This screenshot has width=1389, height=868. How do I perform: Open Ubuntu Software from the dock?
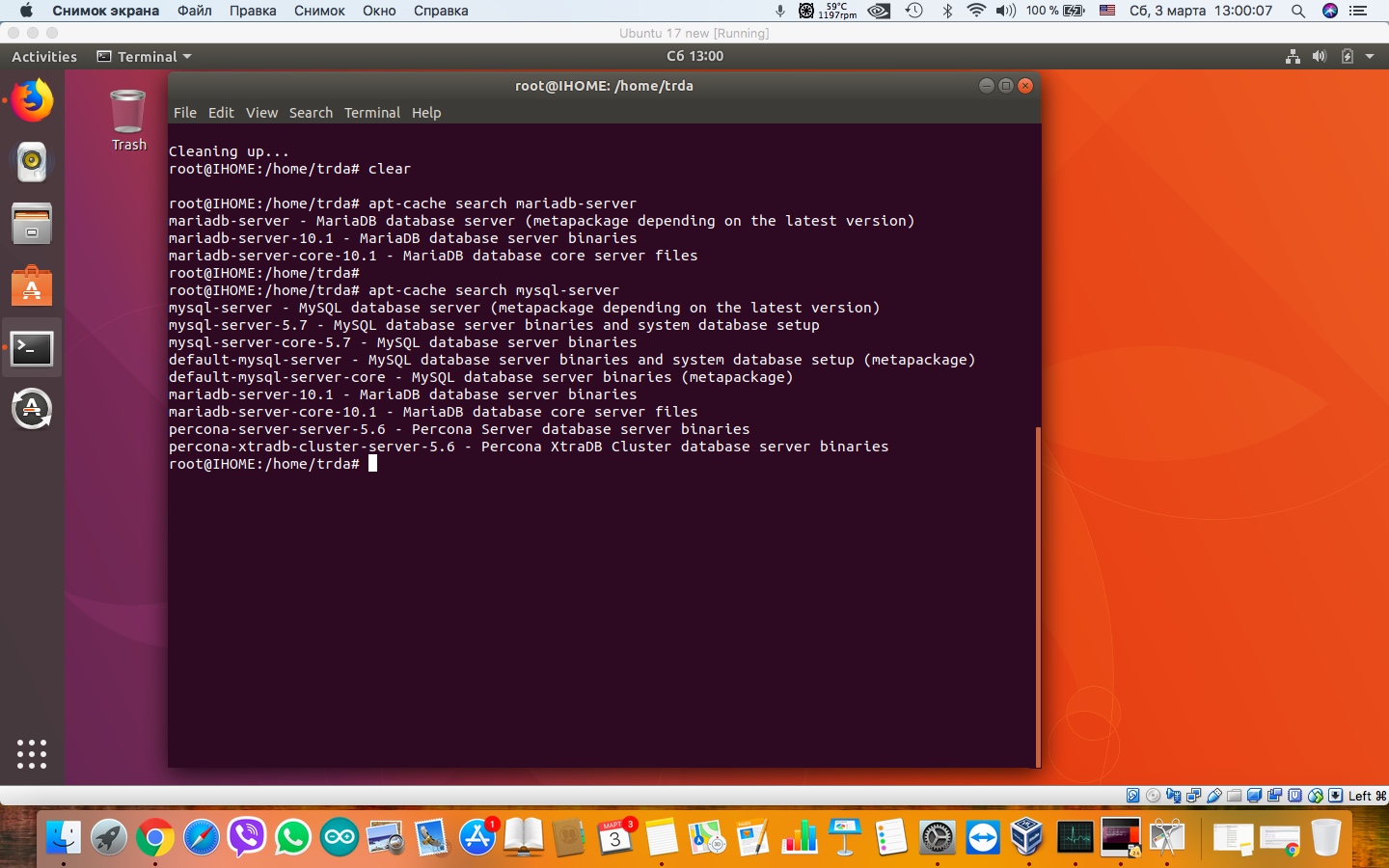point(32,286)
